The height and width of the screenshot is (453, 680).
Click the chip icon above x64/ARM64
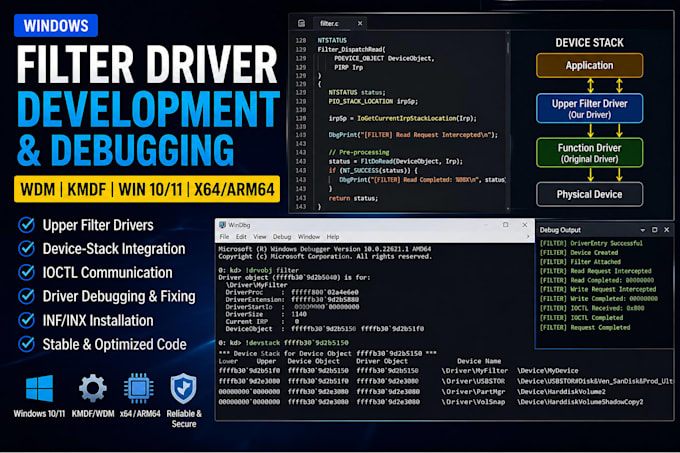coord(139,388)
